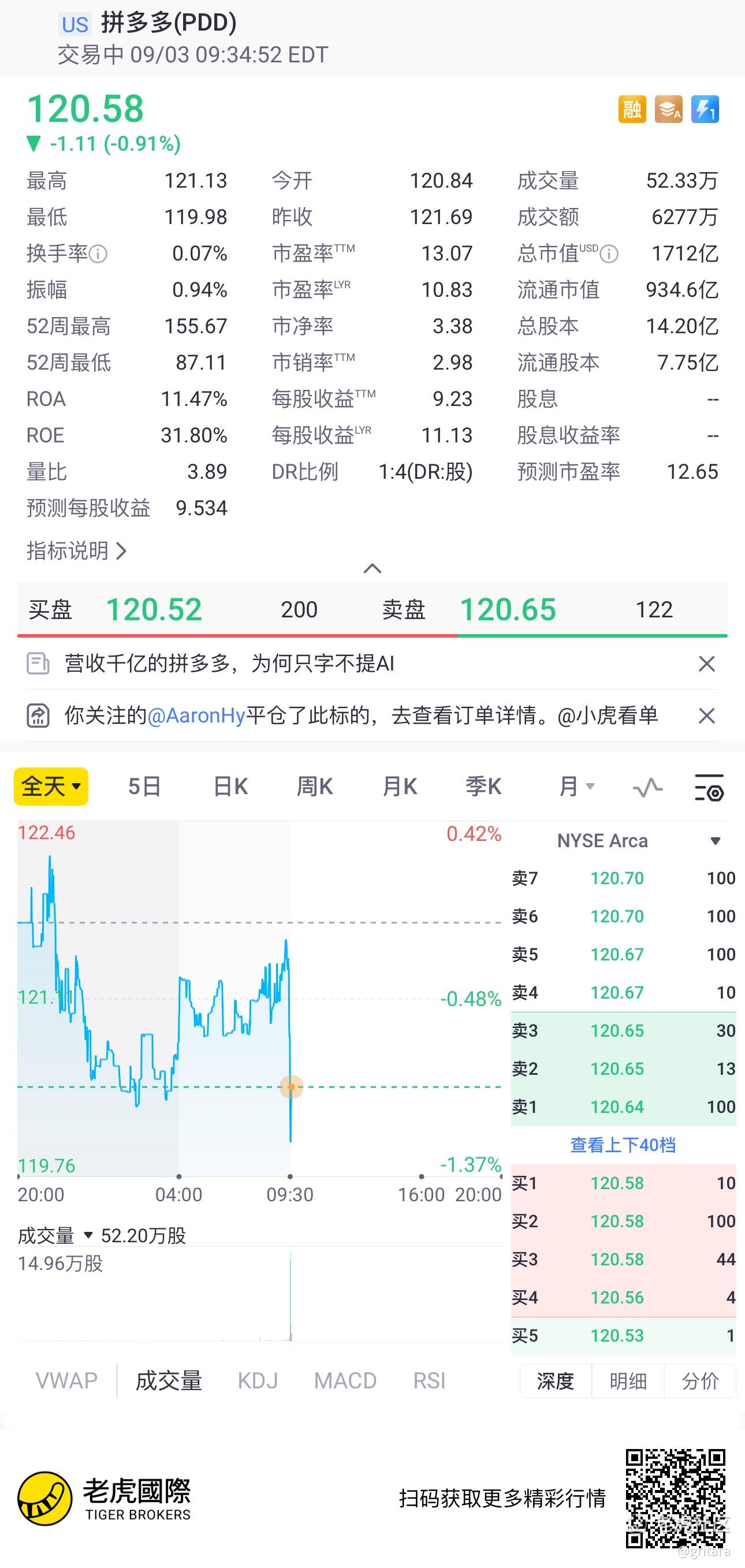Viewport: 745px width, 1568px height.
Task: Tap the order-share notification icon
Action: 38,716
